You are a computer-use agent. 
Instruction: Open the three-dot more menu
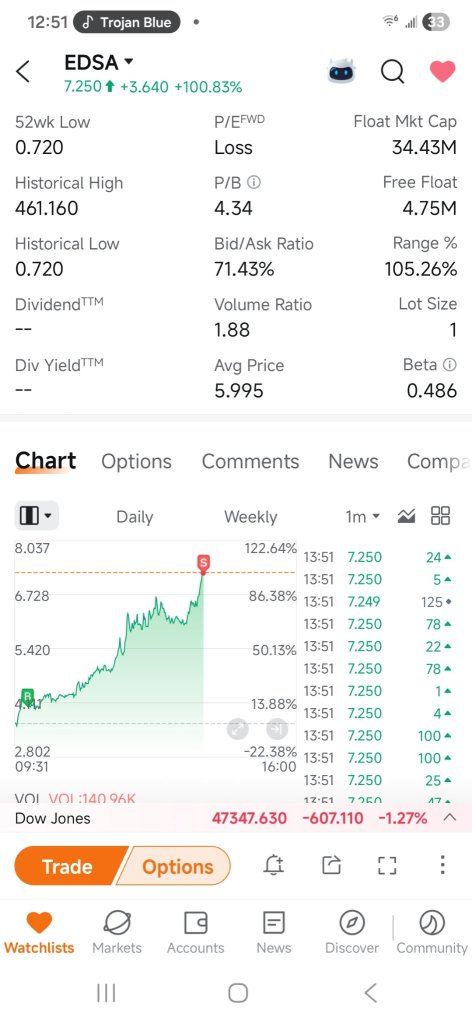pyautogui.click(x=442, y=865)
